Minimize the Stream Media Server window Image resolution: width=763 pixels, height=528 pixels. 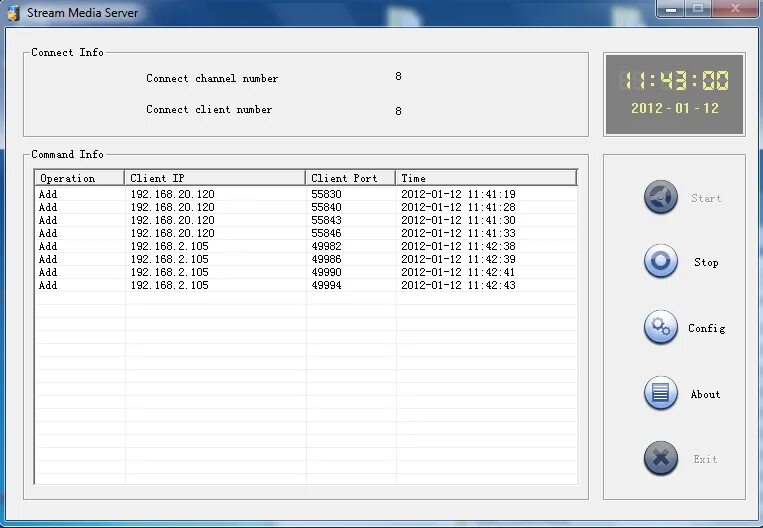point(671,9)
